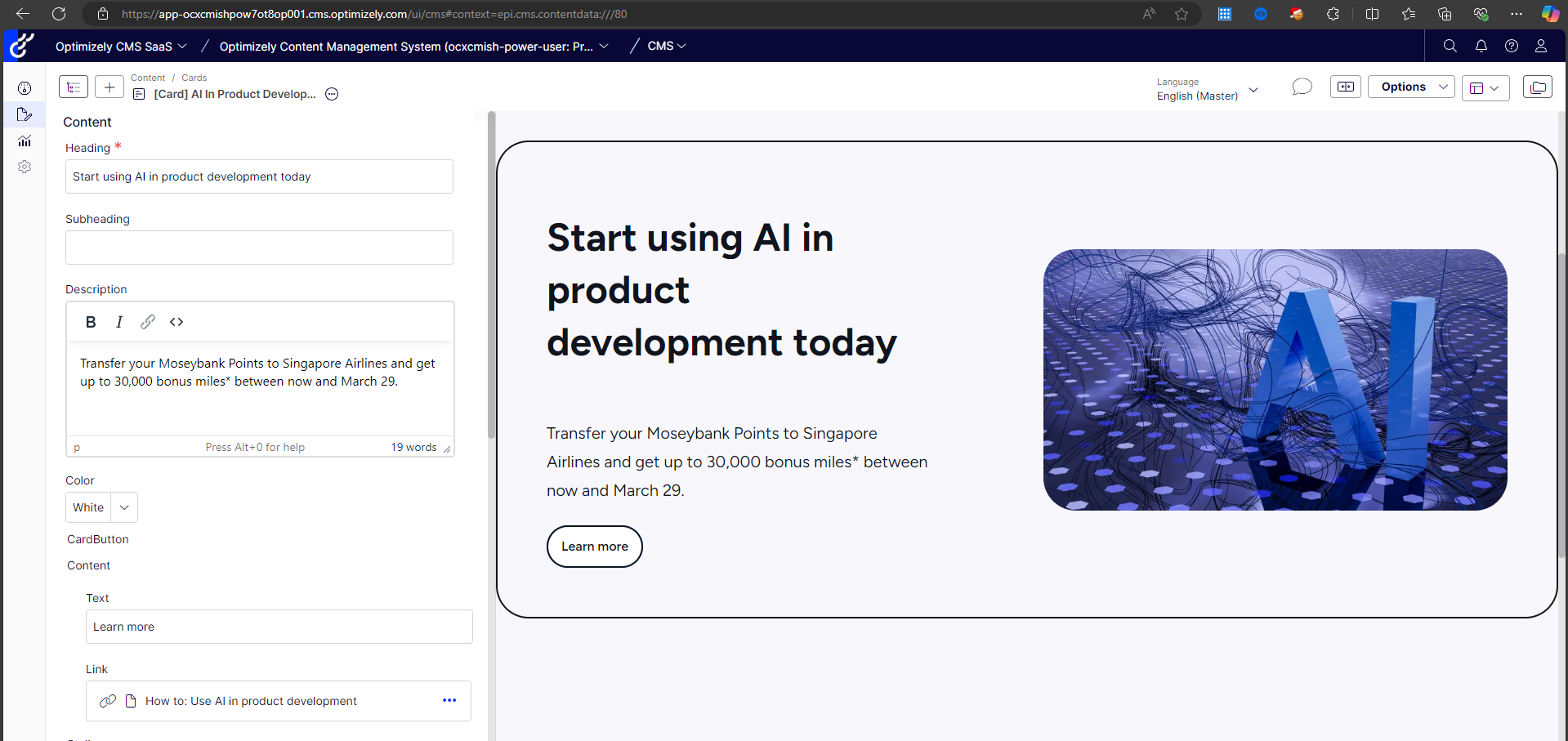Click into the Subheading input field
Image resolution: width=1568 pixels, height=741 pixels.
[x=259, y=248]
